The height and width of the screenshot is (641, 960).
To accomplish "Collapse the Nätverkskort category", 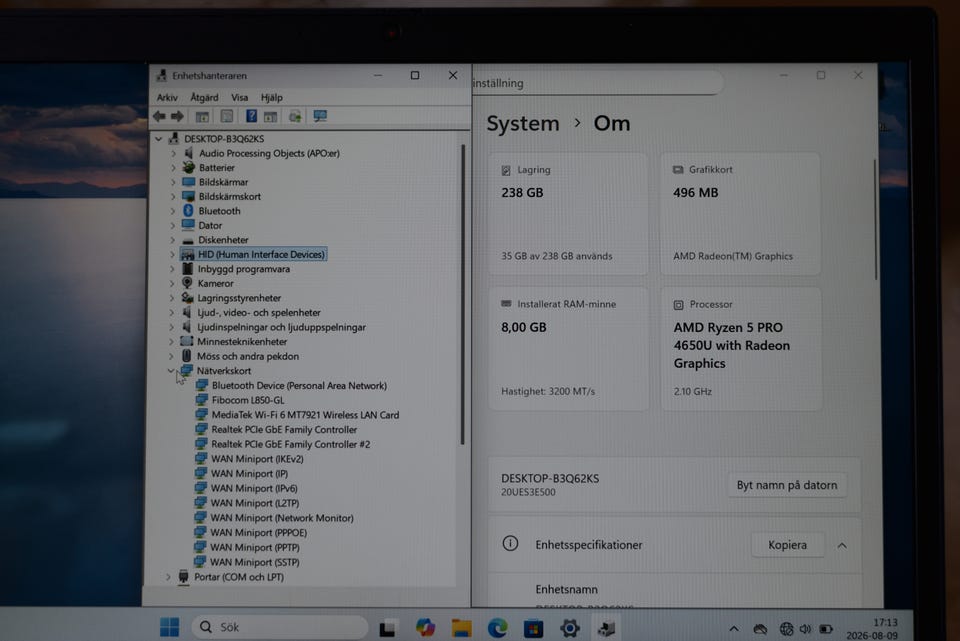I will point(171,370).
